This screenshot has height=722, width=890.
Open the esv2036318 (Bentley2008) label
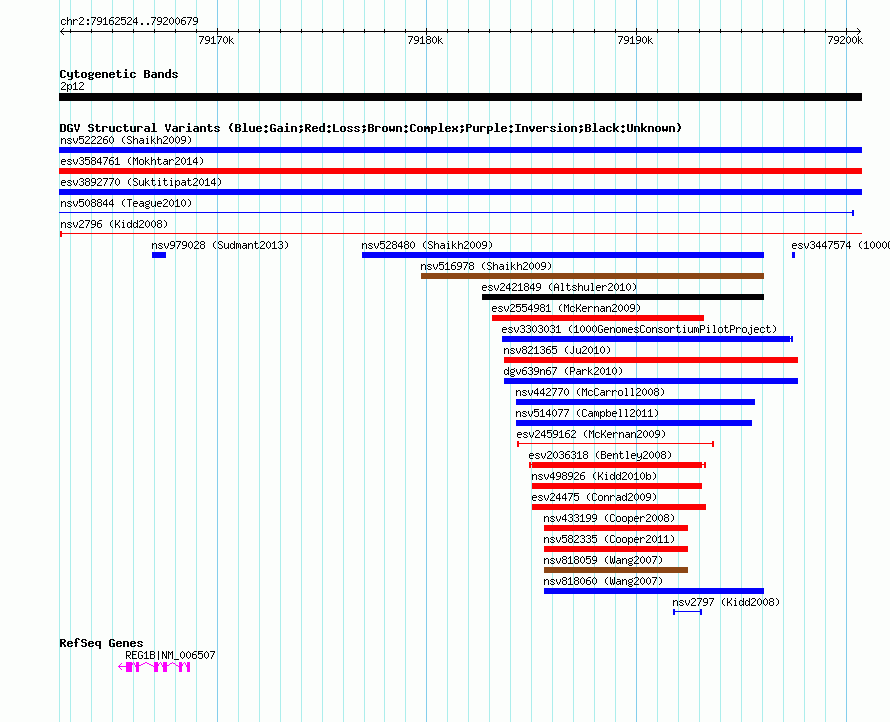pos(601,455)
